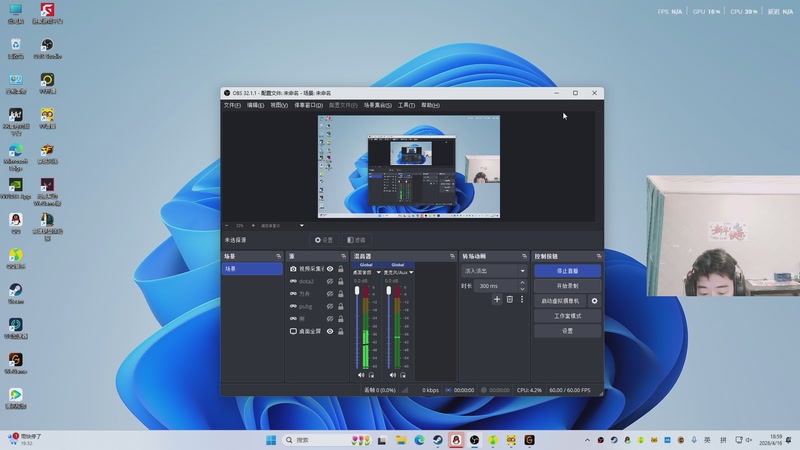Open the 桌面音频 mixer dropdown arrow
Viewport: 800px width, 450px height.
tap(377, 272)
